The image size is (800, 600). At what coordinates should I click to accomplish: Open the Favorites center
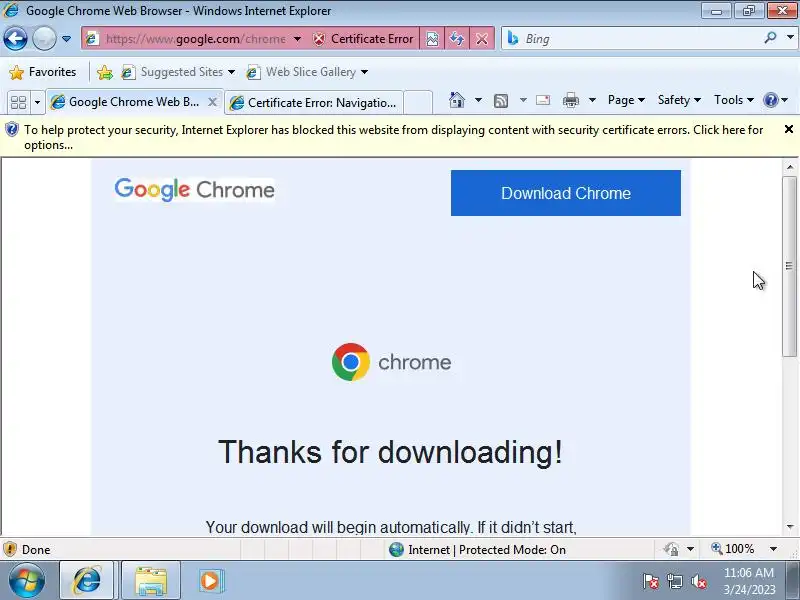[43, 72]
